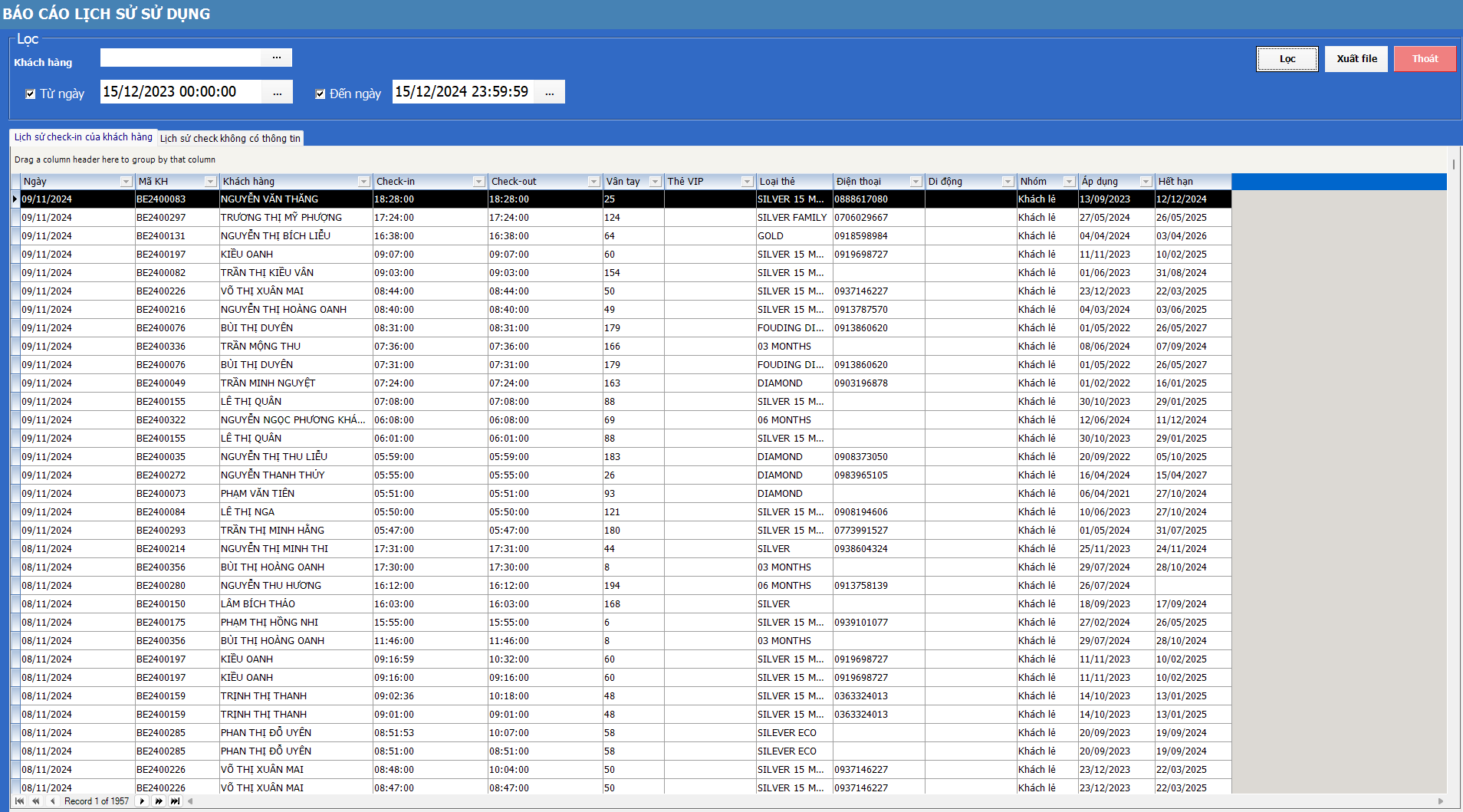Viewport: 1463px width, 812px height.
Task: Open filter dropdown on Áp dụng column
Action: [1146, 182]
